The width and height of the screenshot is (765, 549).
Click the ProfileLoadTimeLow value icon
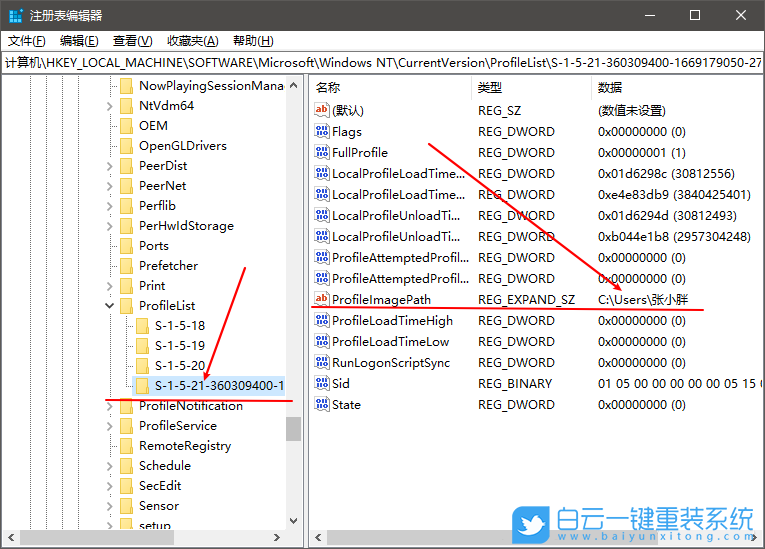pyautogui.click(x=322, y=341)
